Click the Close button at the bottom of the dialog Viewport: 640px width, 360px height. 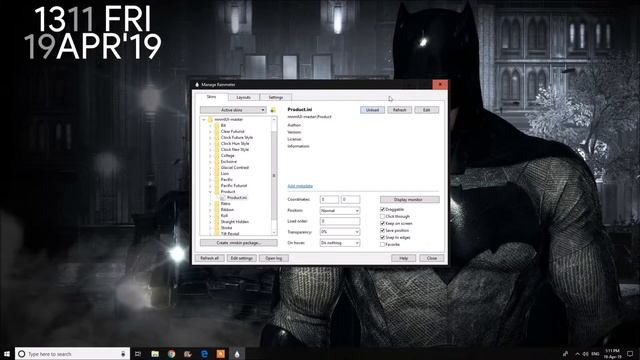[x=432, y=258]
